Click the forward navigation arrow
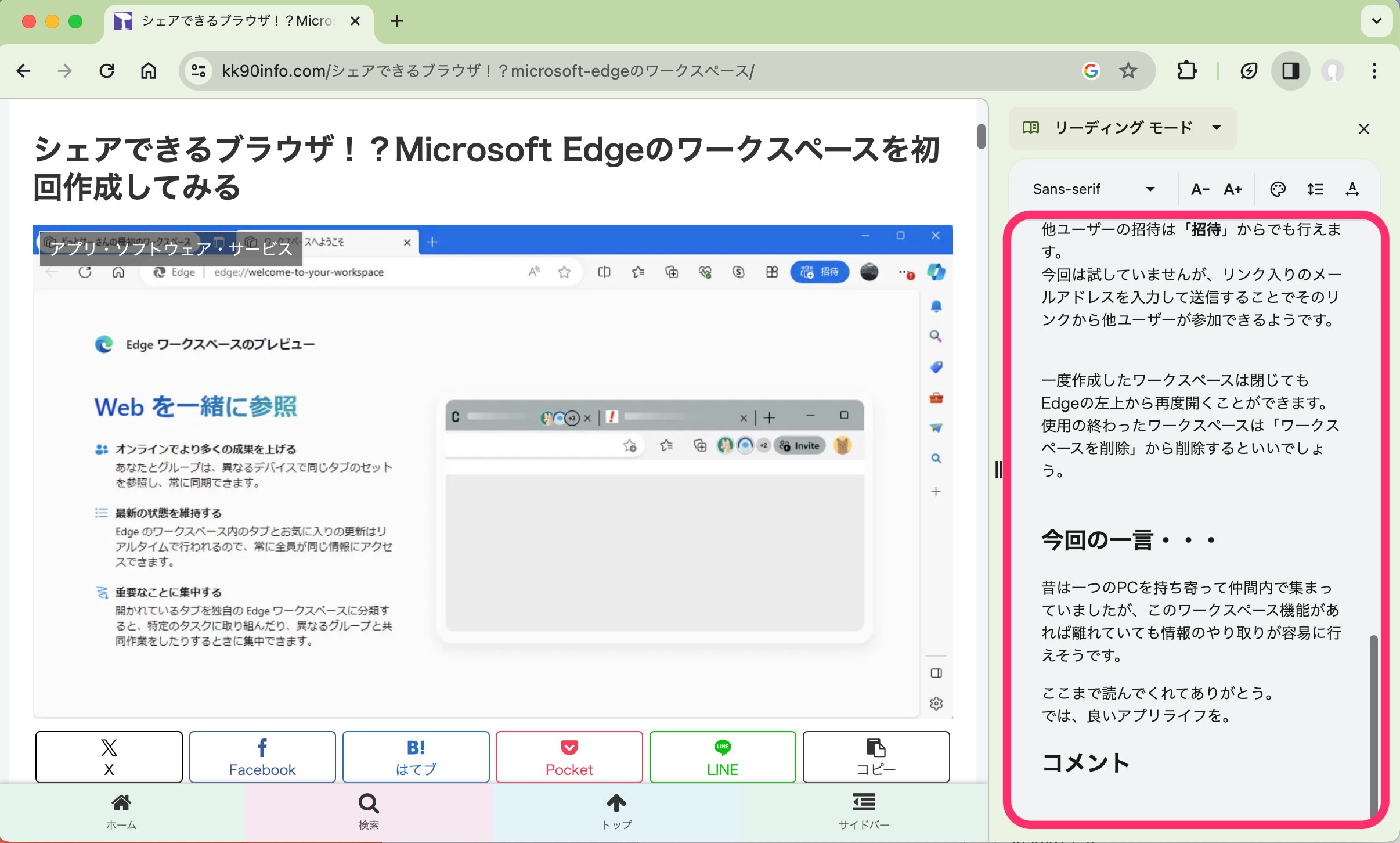Image resolution: width=1400 pixels, height=843 pixels. pos(65,71)
